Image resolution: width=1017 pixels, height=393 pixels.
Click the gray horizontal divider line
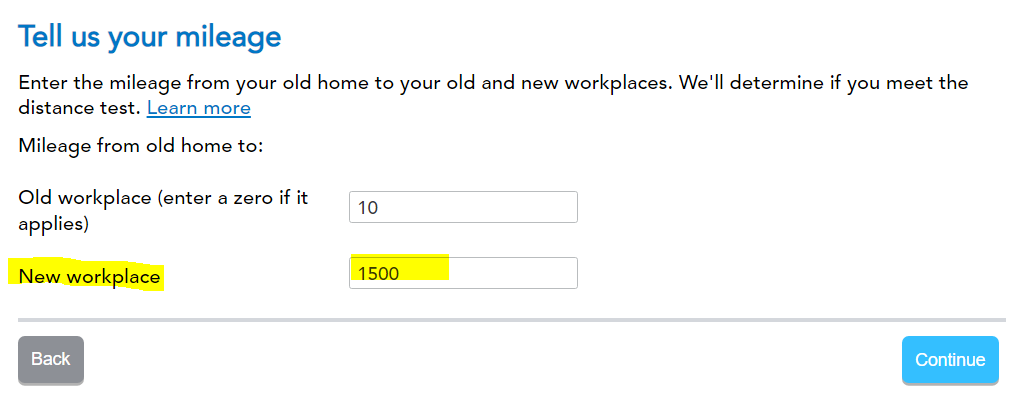(512, 320)
